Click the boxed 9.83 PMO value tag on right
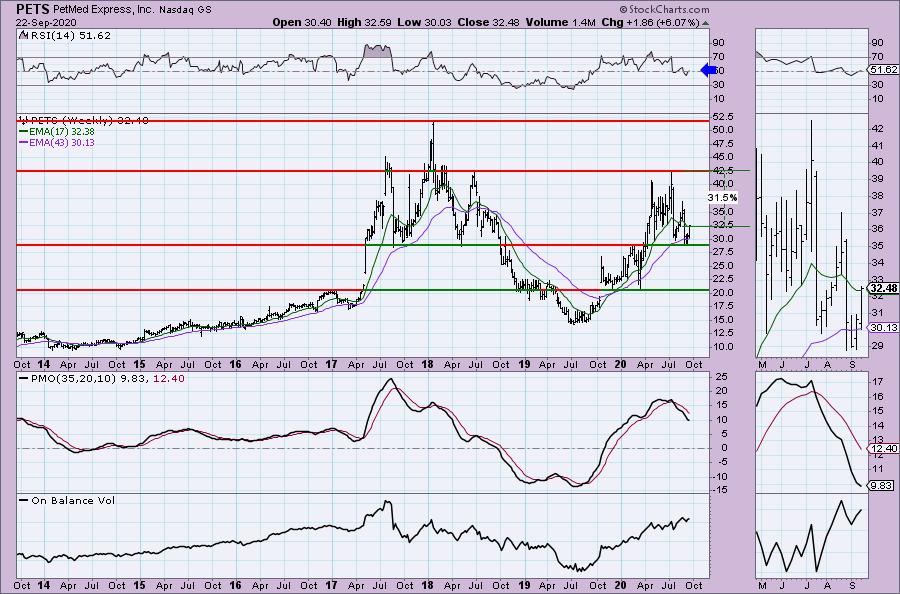This screenshot has width=900, height=594. 882,486
